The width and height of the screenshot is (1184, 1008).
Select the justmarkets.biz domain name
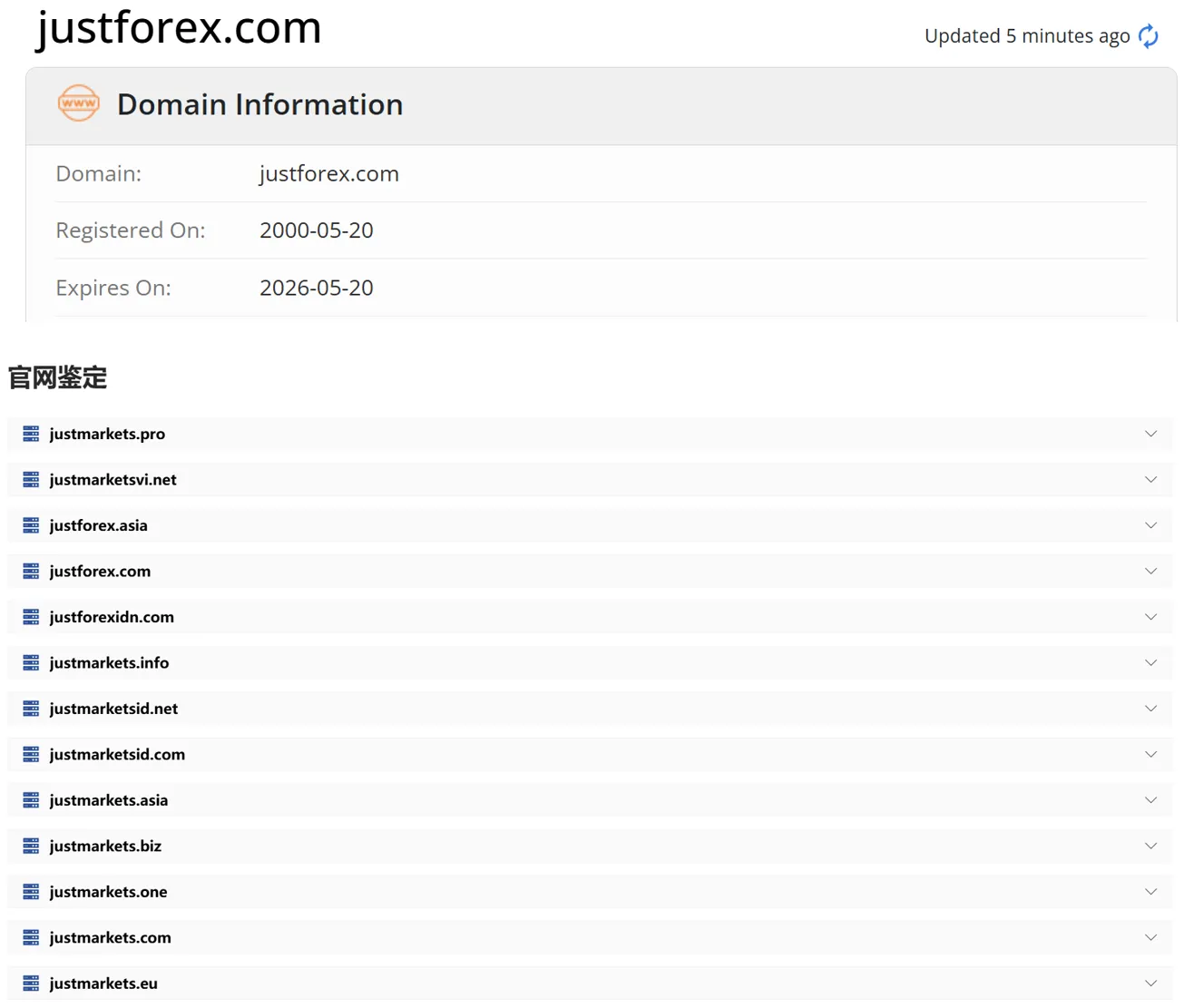point(105,846)
